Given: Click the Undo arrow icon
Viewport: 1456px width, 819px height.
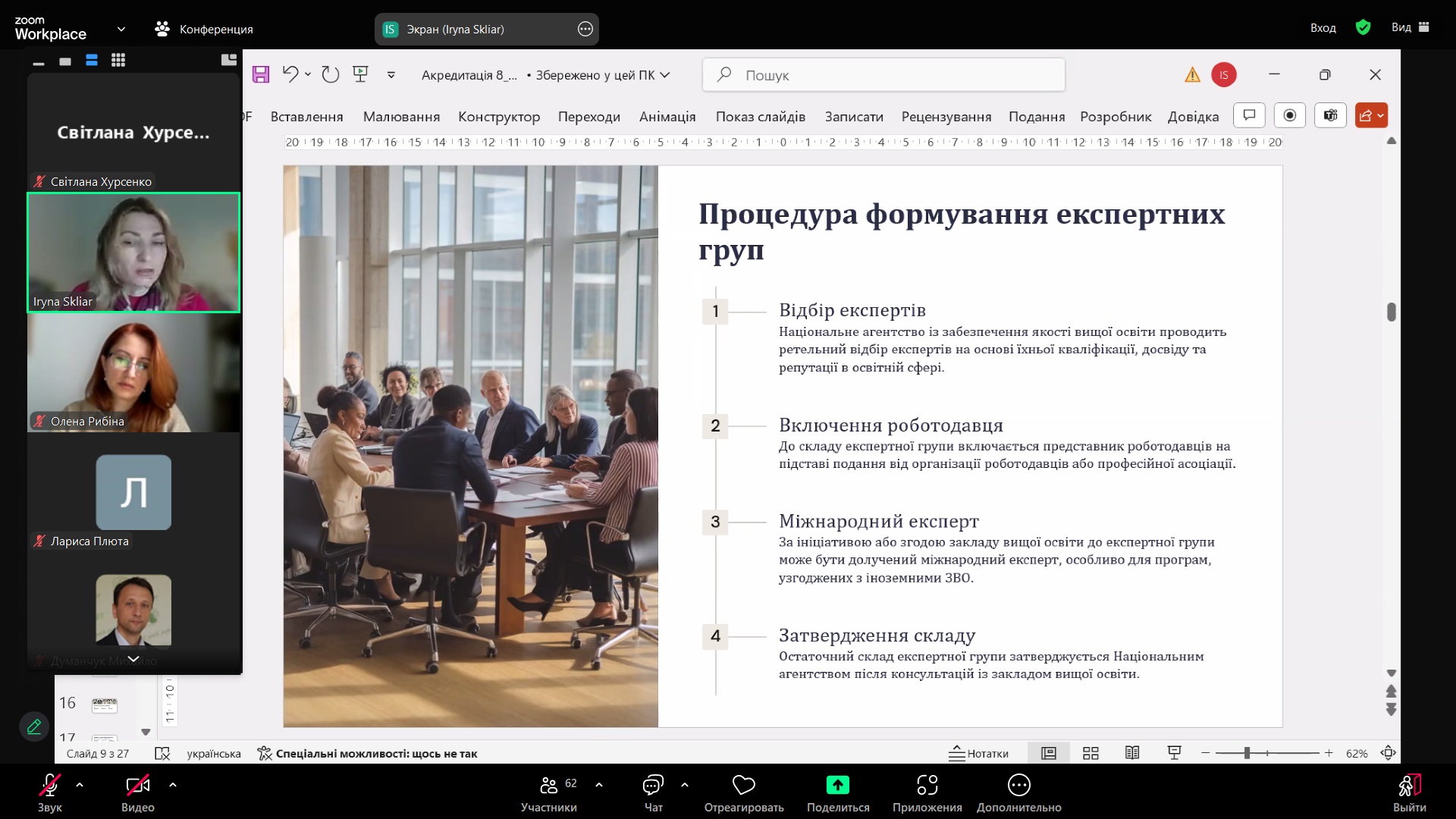Looking at the screenshot, I should click(x=290, y=74).
